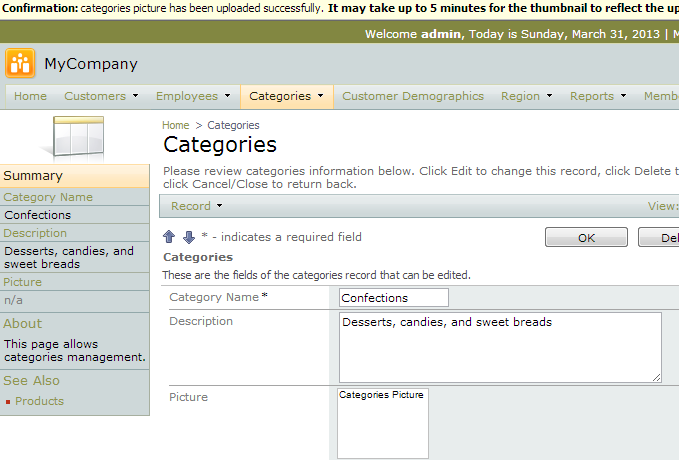Click the red bullet beside Products

[x=8, y=402]
